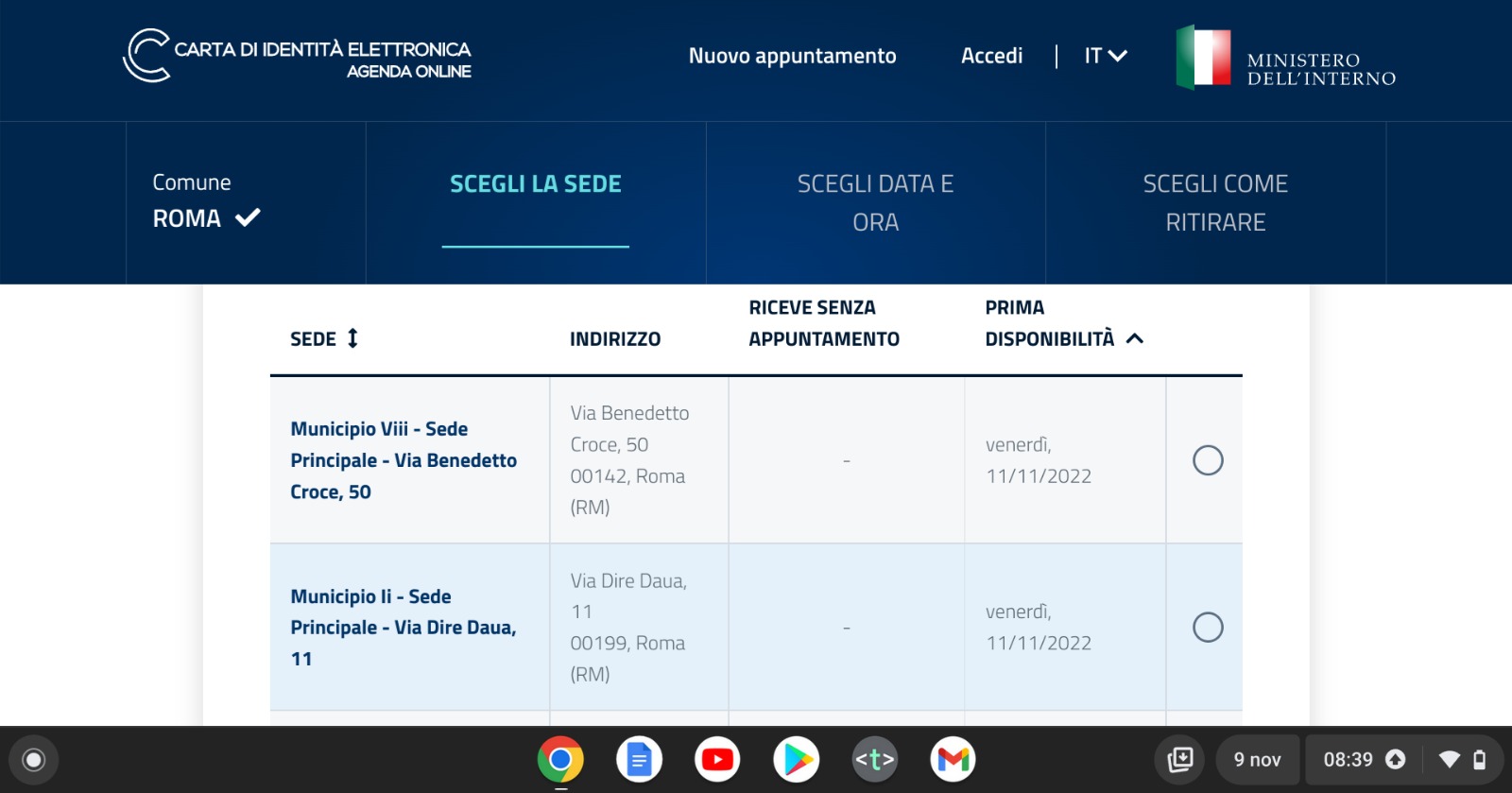Open the tote holding-space icon
Image resolution: width=1512 pixels, height=793 pixels.
click(1180, 760)
